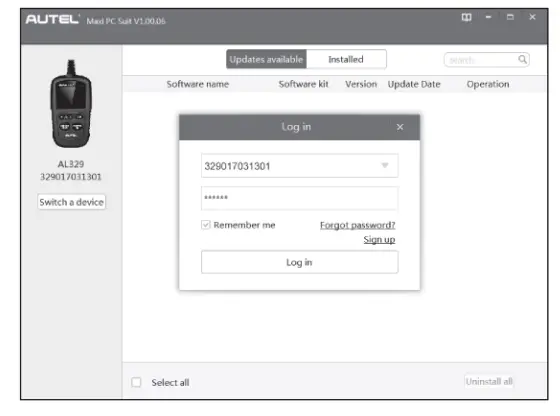Open the user manual book icon
The height and width of the screenshot is (416, 560).
coord(466,17)
